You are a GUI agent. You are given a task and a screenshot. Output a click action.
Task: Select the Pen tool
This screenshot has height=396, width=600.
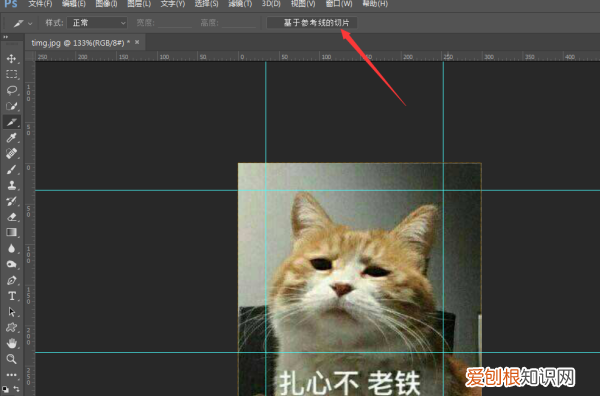click(x=11, y=280)
